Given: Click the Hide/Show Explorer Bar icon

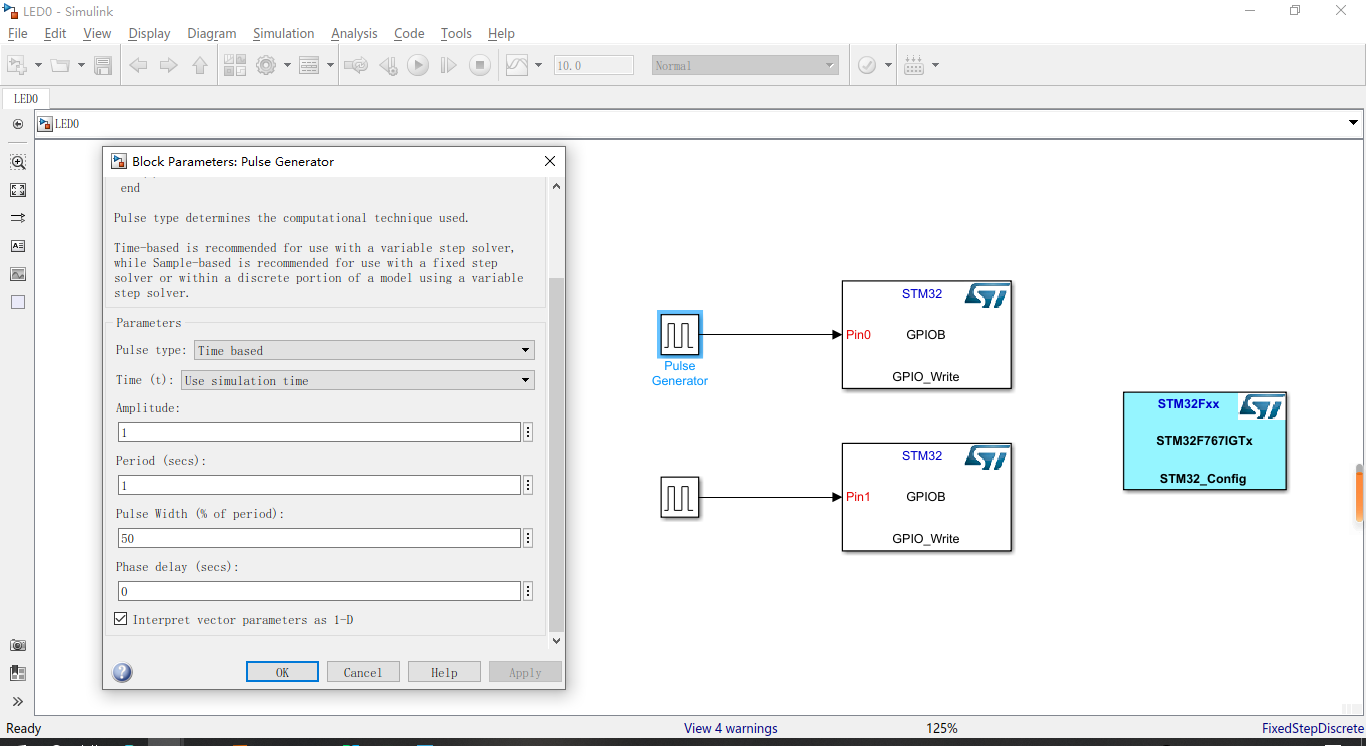Looking at the screenshot, I should [x=17, y=124].
